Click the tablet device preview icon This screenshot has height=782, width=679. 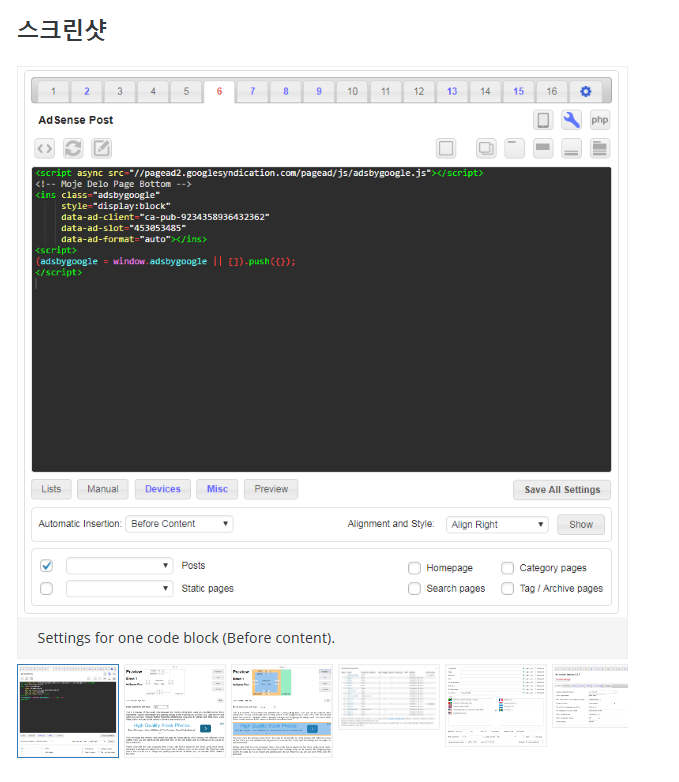tap(543, 120)
